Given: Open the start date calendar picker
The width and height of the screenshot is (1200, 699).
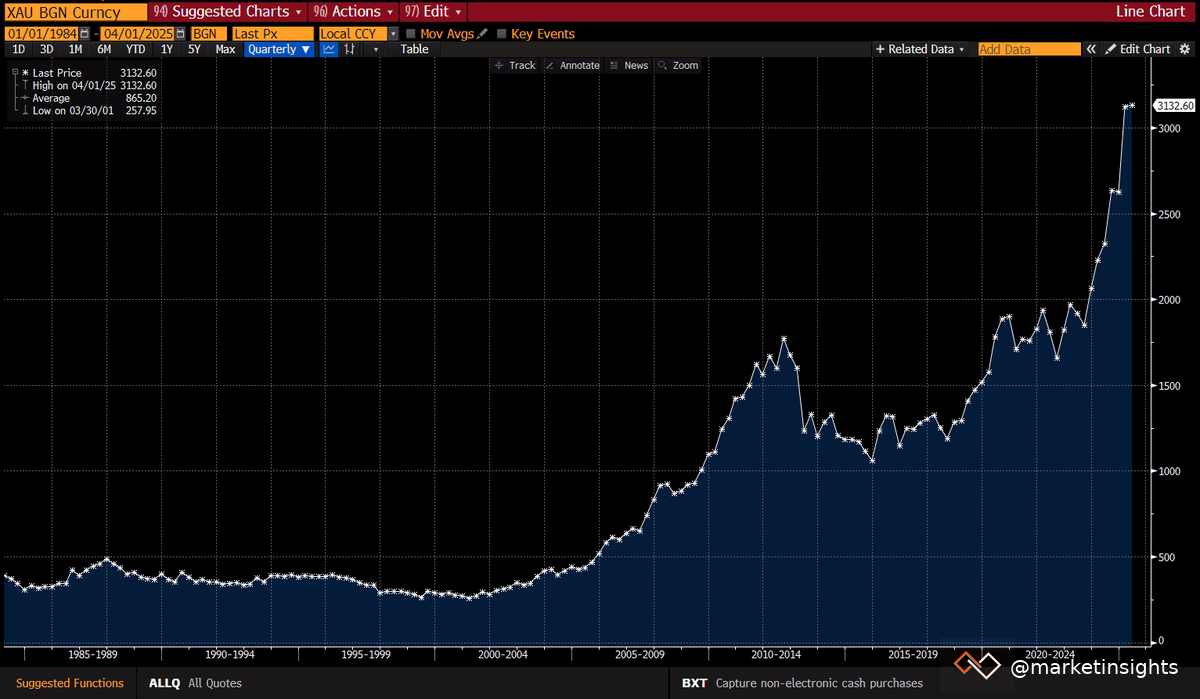Looking at the screenshot, I should (x=84, y=33).
